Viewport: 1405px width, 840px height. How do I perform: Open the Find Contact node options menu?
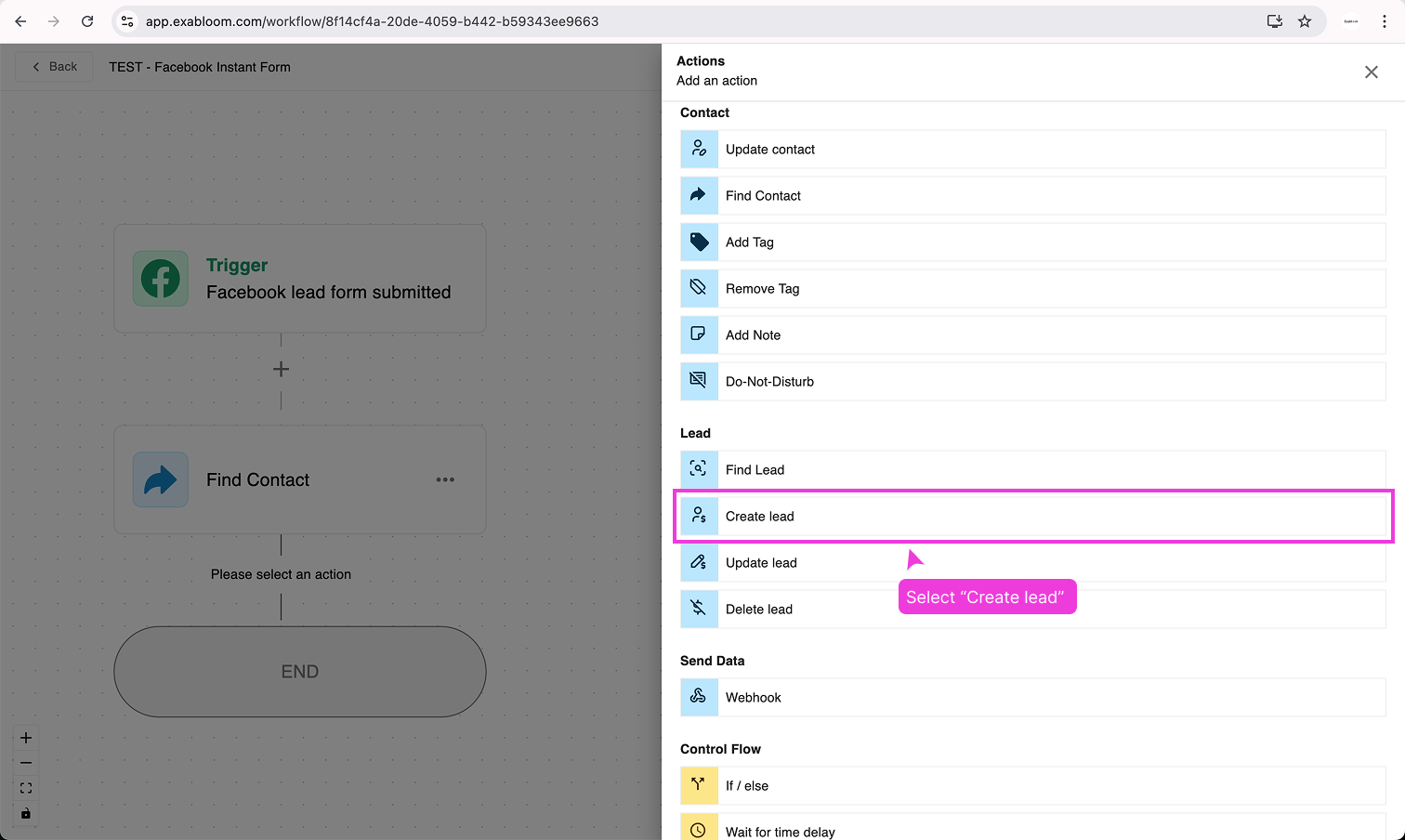445,479
